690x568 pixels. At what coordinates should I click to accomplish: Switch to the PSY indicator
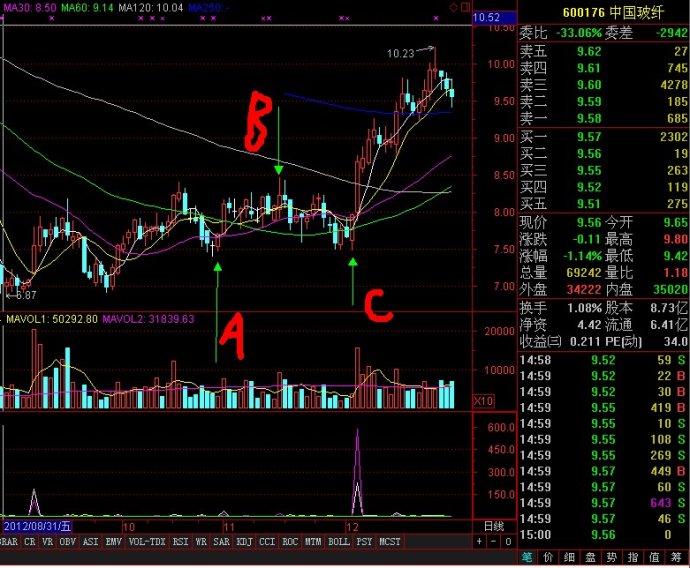(x=364, y=542)
